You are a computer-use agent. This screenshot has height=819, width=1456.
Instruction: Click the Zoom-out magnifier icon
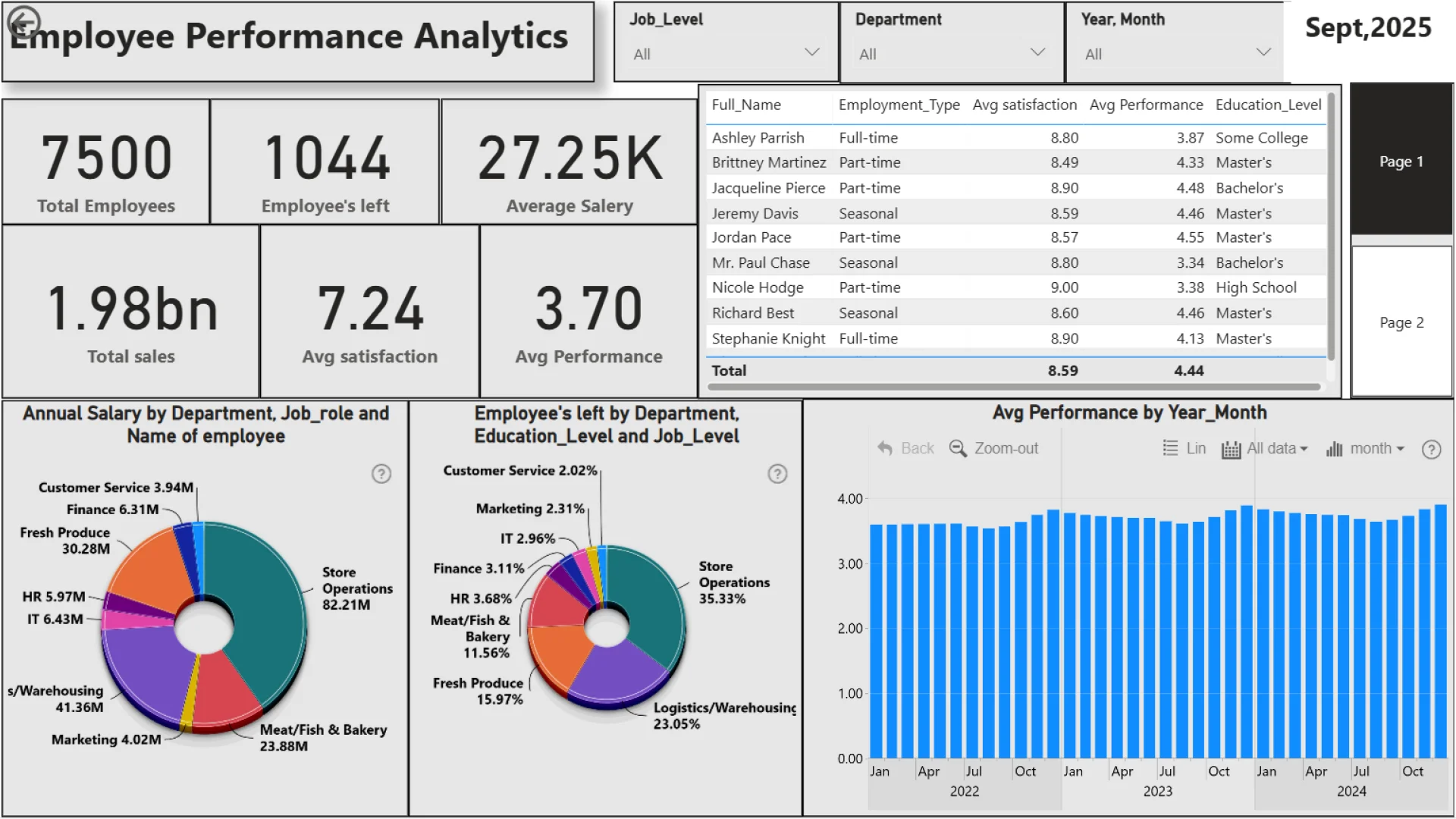(958, 449)
